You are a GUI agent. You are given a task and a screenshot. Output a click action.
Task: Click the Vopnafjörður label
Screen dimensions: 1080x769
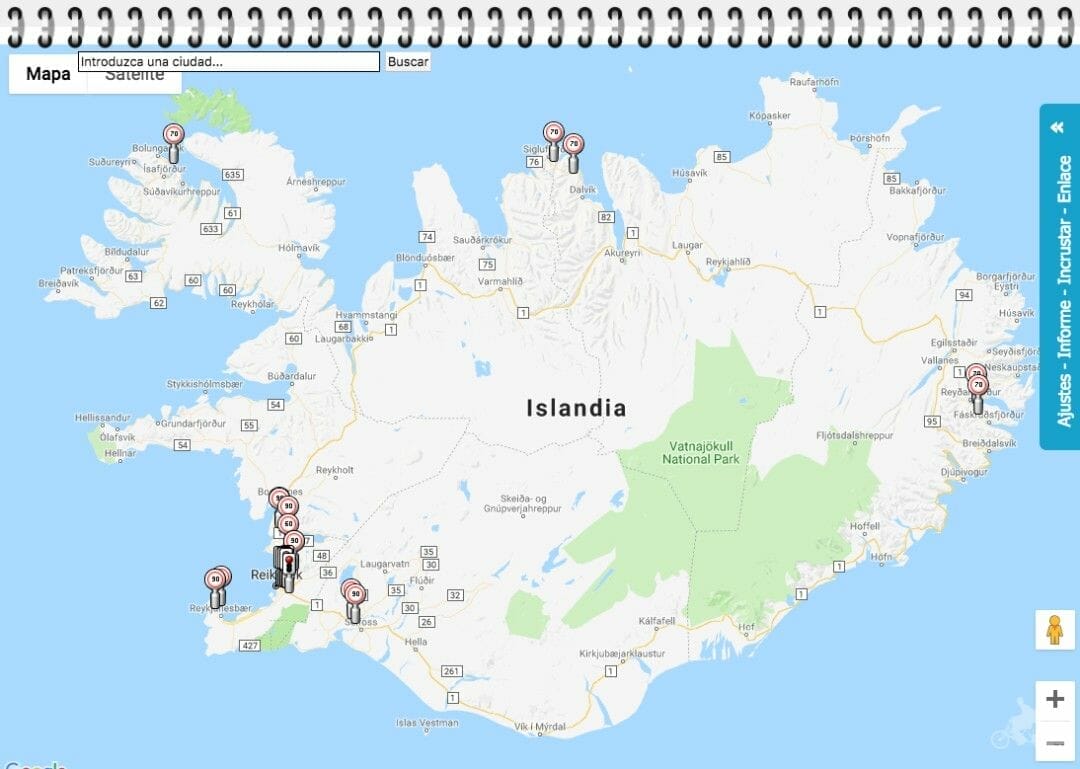point(915,237)
